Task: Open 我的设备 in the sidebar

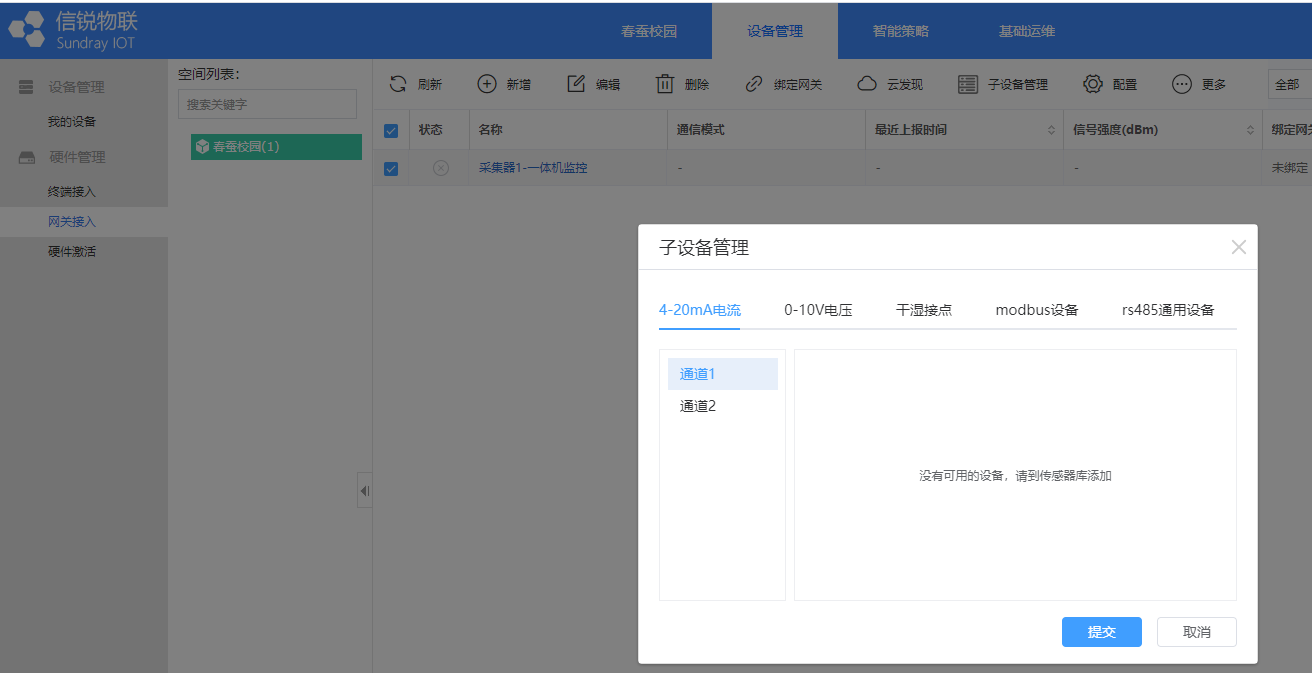Action: click(72, 122)
